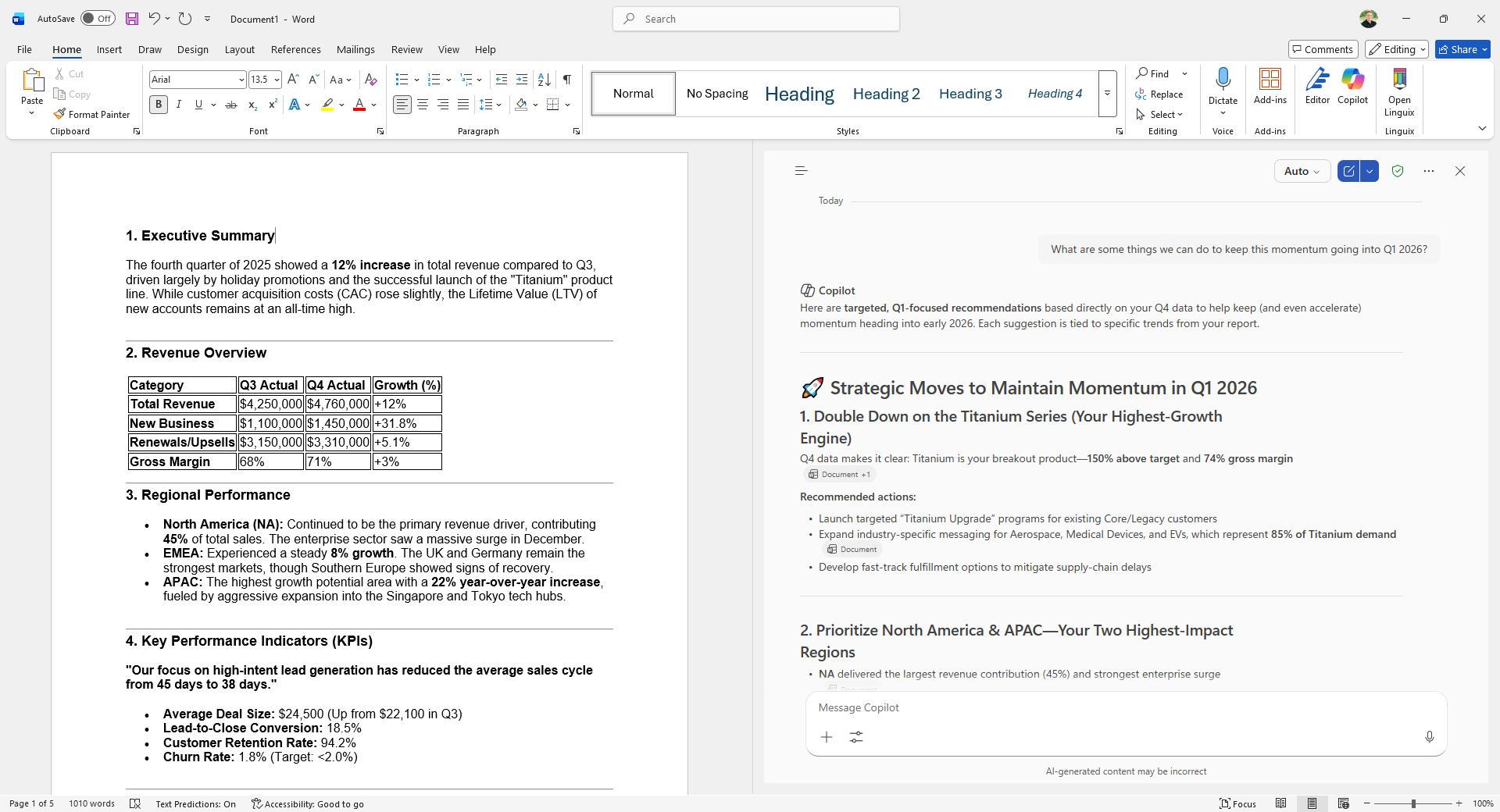The image size is (1500, 812).
Task: Toggle paragraph mark visibility
Action: coord(566,79)
